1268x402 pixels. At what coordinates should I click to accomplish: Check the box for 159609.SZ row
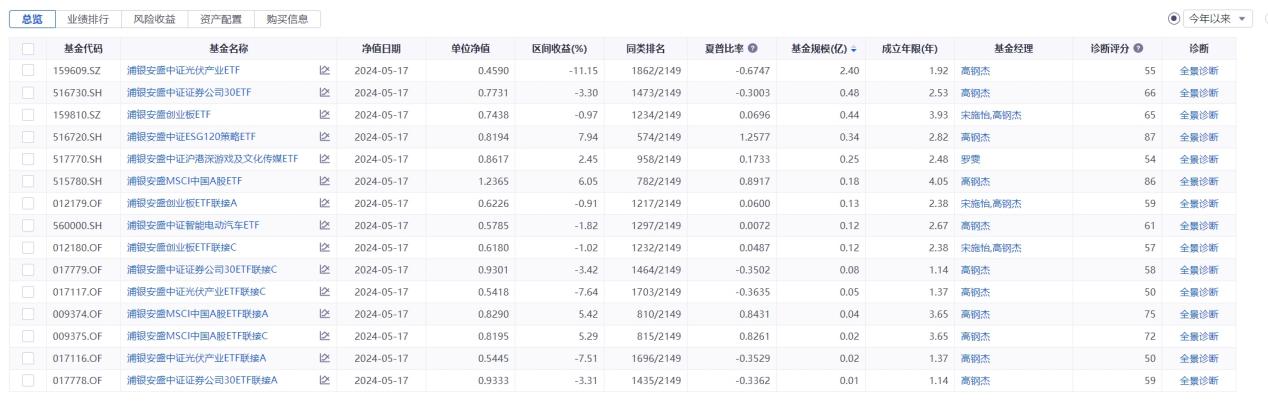[27, 70]
